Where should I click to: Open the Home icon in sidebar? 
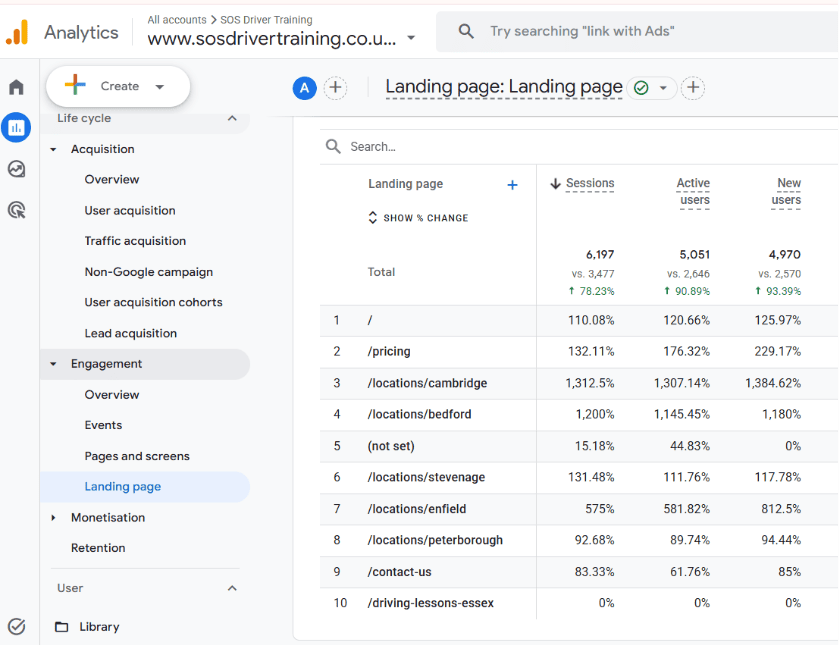(x=17, y=87)
